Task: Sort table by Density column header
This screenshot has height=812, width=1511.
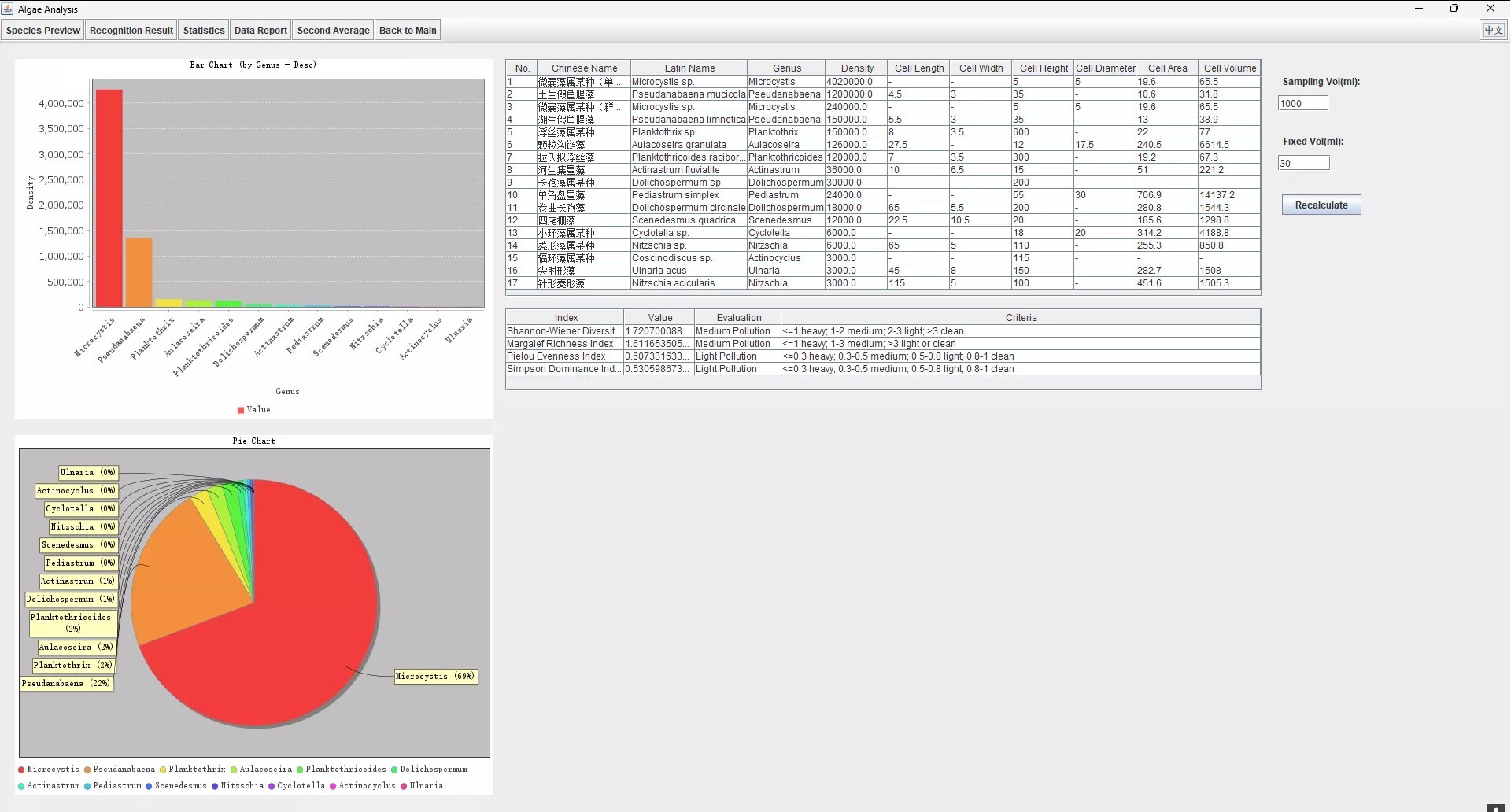Action: (x=856, y=68)
